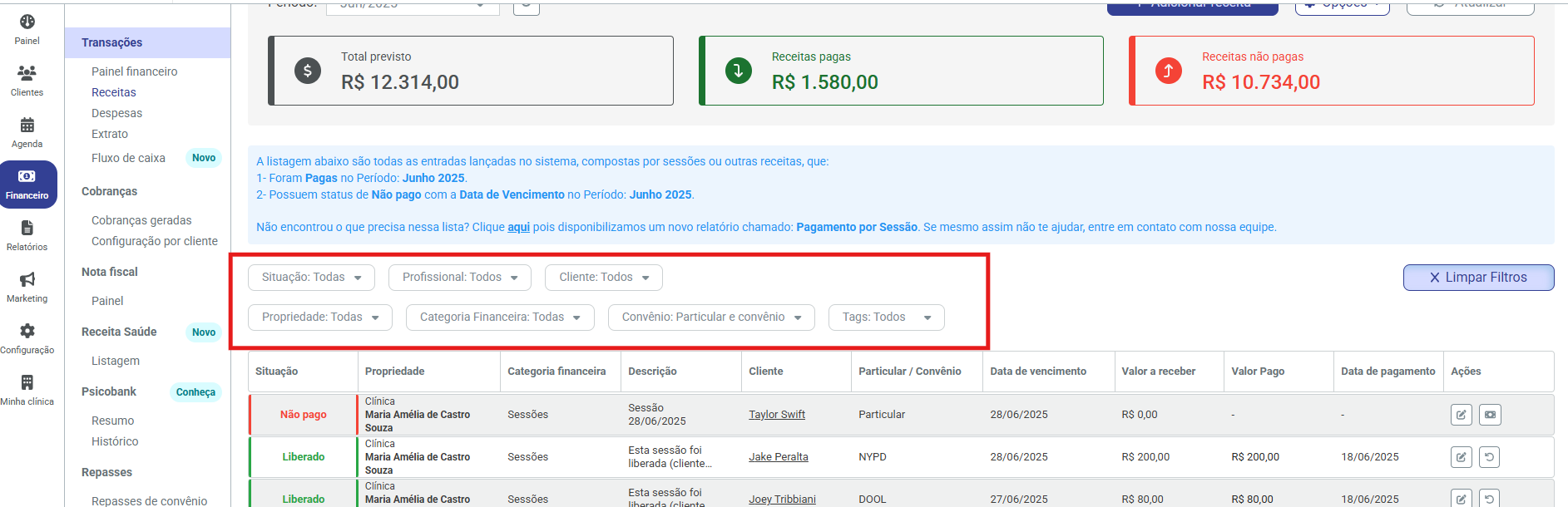The image size is (1568, 507).
Task: Open the Cliente: Todos filter dropdown
Action: click(604, 278)
